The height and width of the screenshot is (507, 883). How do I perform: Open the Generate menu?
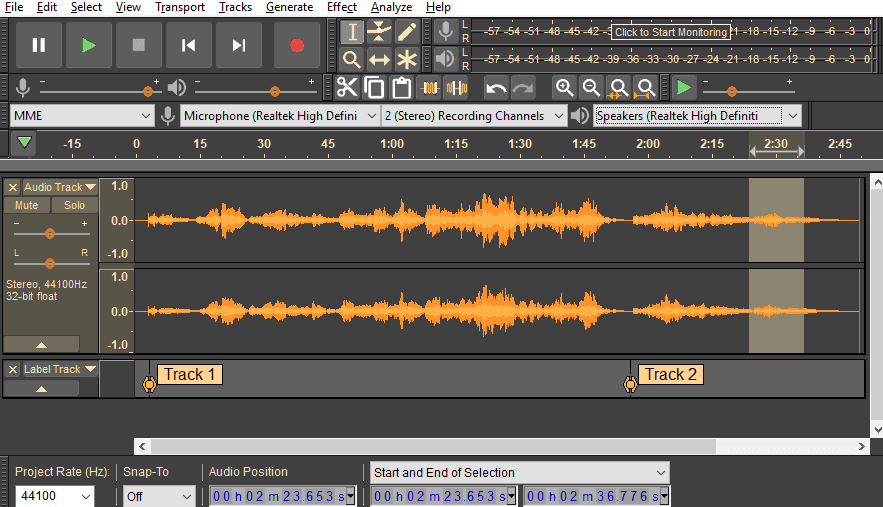[x=289, y=7]
